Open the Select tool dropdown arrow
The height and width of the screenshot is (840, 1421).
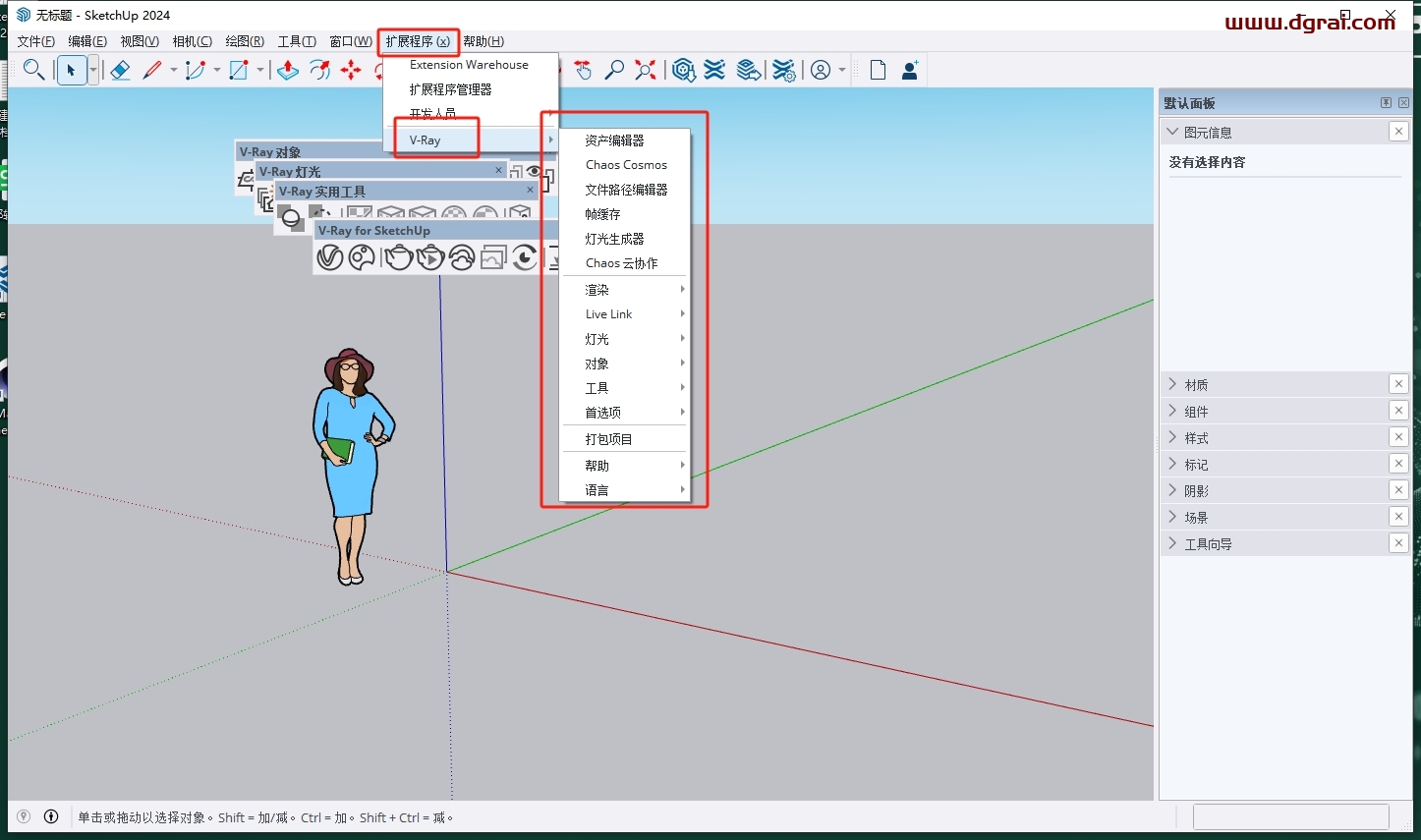(x=93, y=70)
